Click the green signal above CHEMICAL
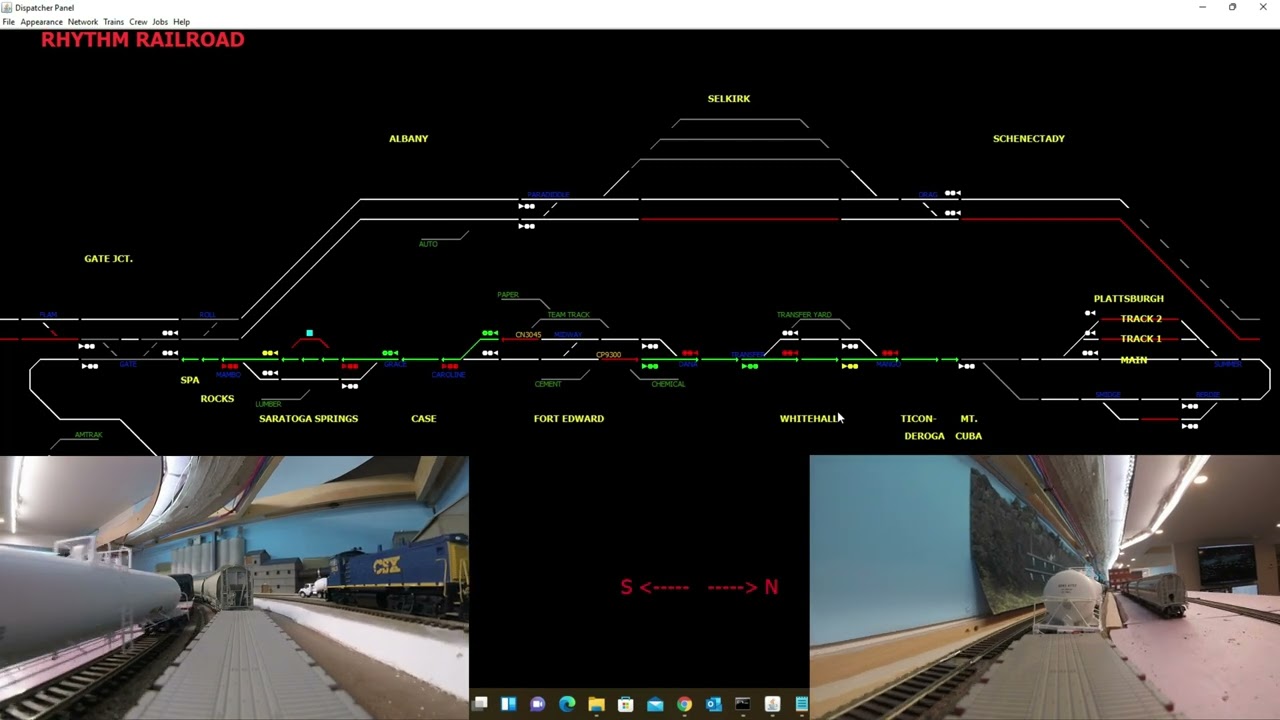This screenshot has height=720, width=1280. (x=650, y=366)
